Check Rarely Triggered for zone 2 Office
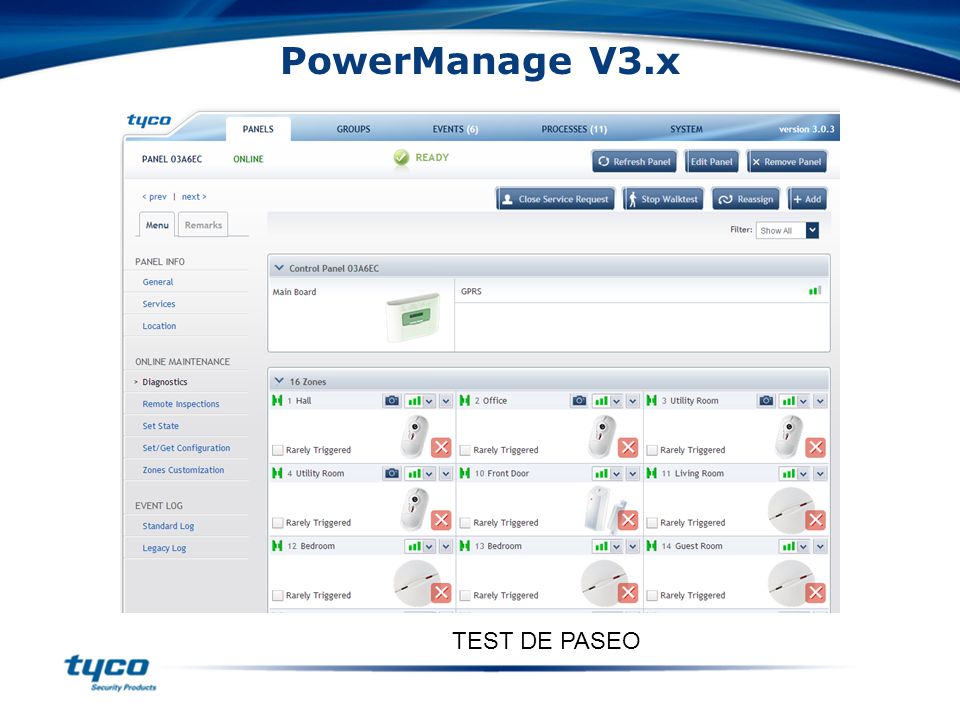This screenshot has width=960, height=720. coord(465,451)
